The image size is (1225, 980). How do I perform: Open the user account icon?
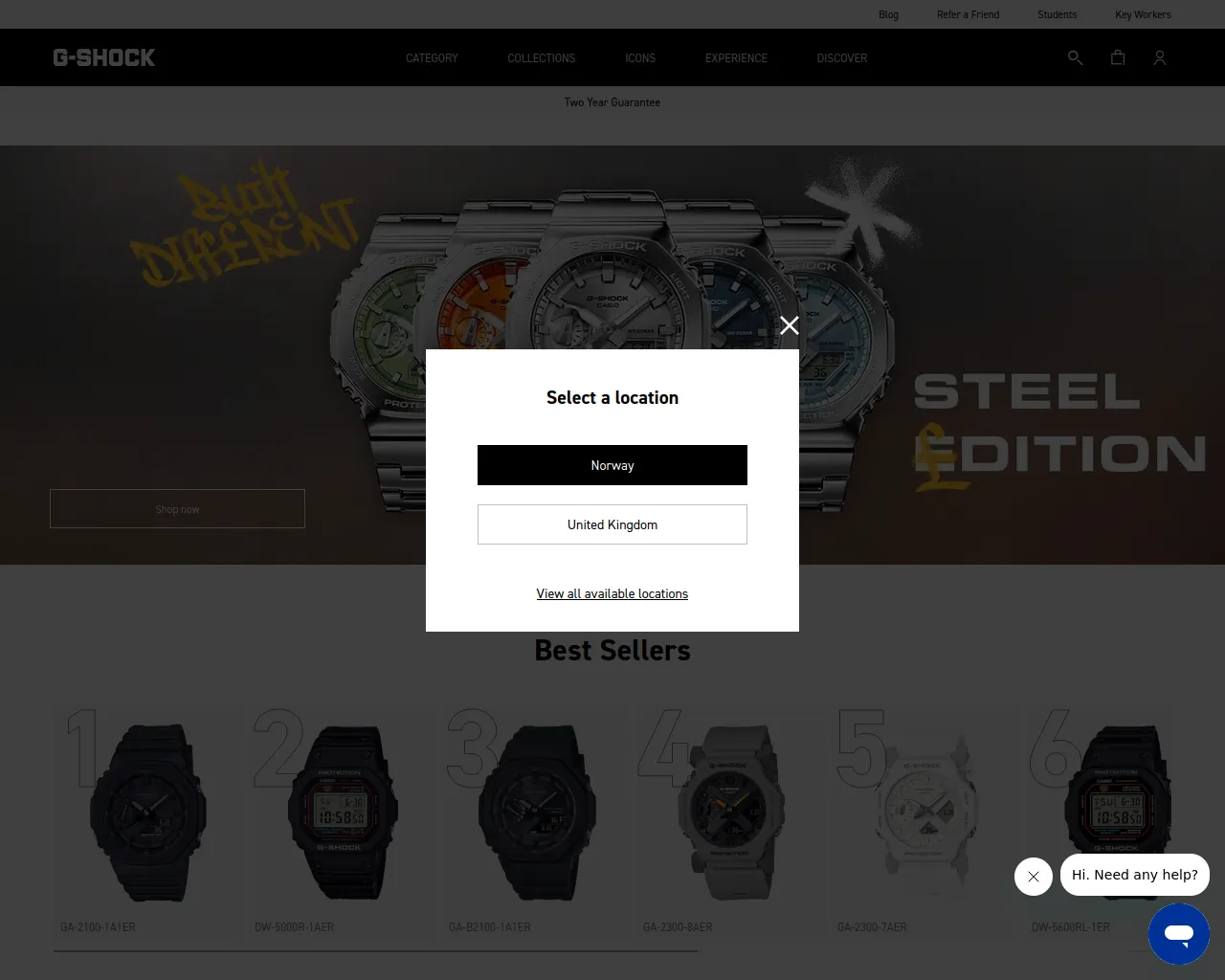click(1159, 58)
